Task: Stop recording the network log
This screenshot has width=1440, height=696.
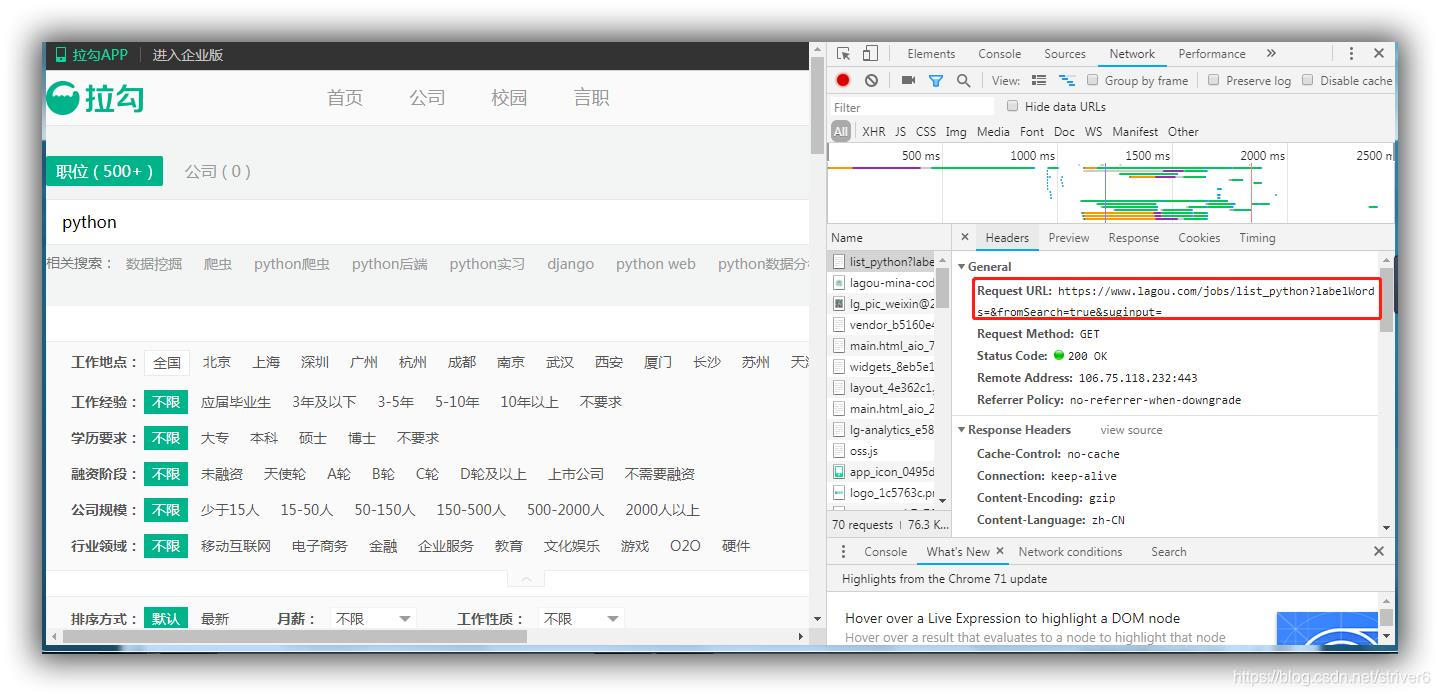Action: 843,81
